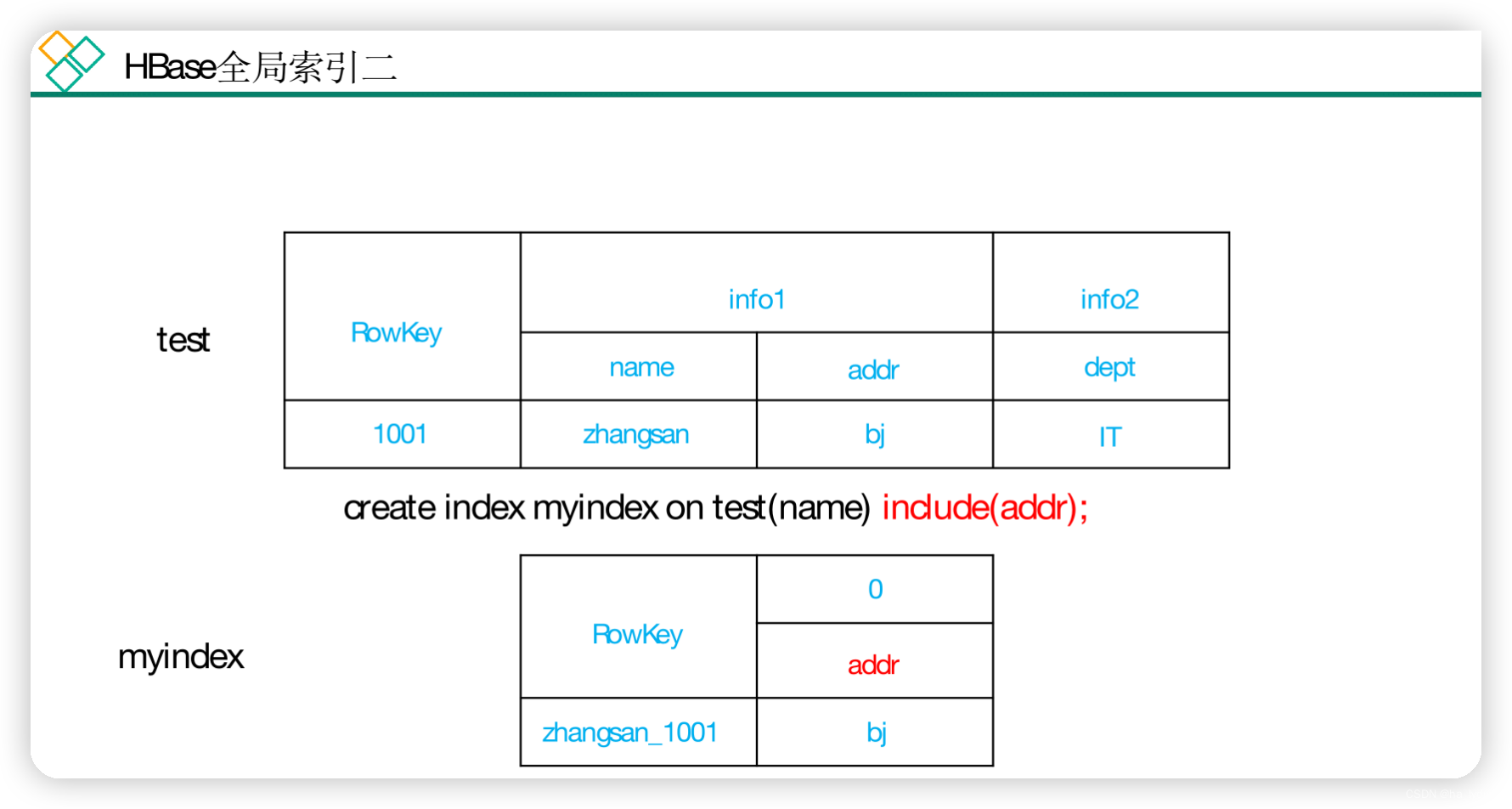Click the 'zhangsan' value cell

click(x=635, y=434)
